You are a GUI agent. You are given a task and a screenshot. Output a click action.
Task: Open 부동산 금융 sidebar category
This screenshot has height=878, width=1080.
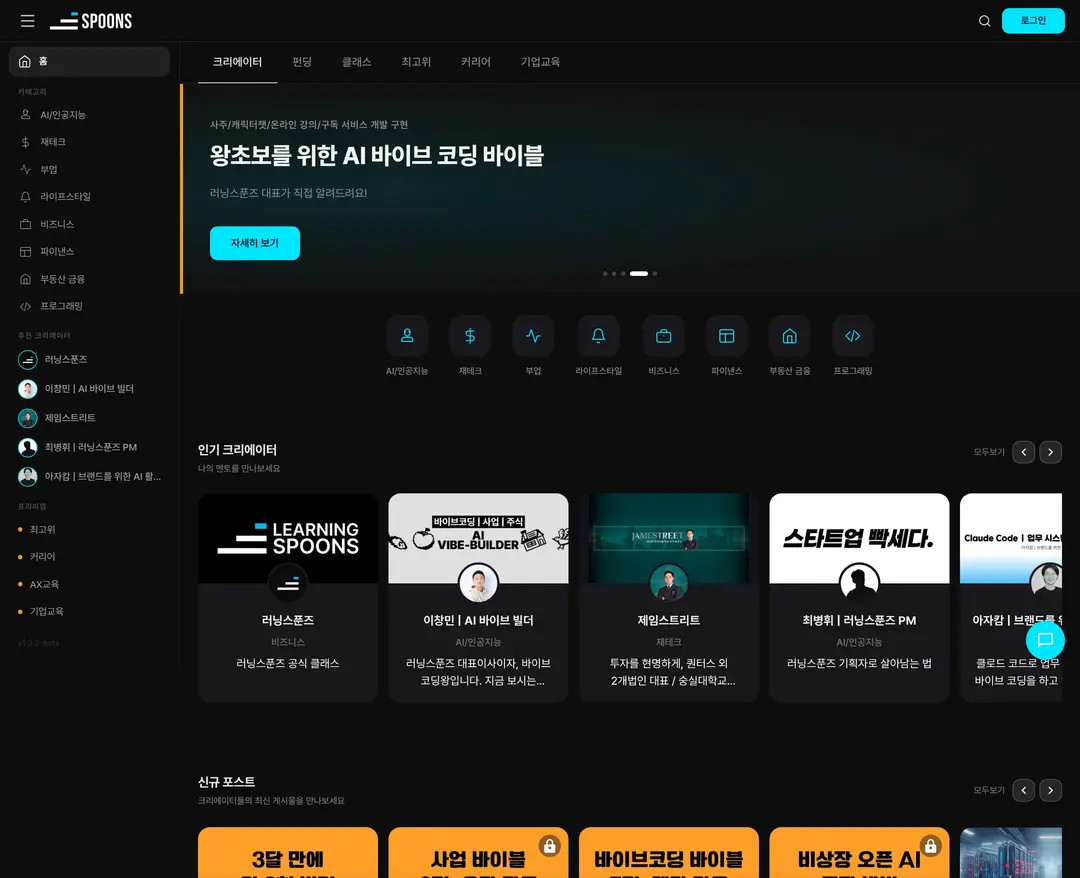point(90,279)
